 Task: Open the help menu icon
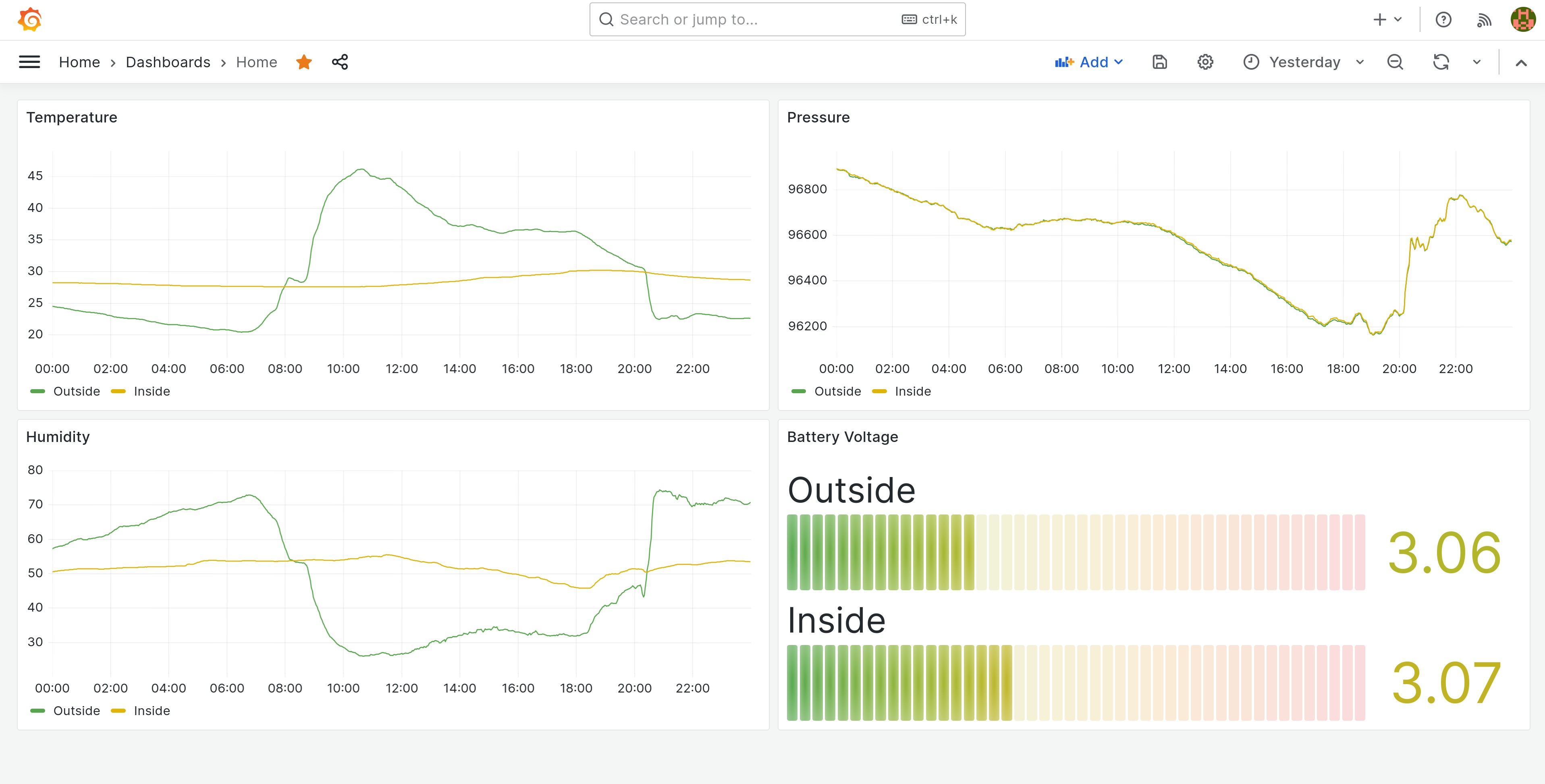coord(1443,19)
